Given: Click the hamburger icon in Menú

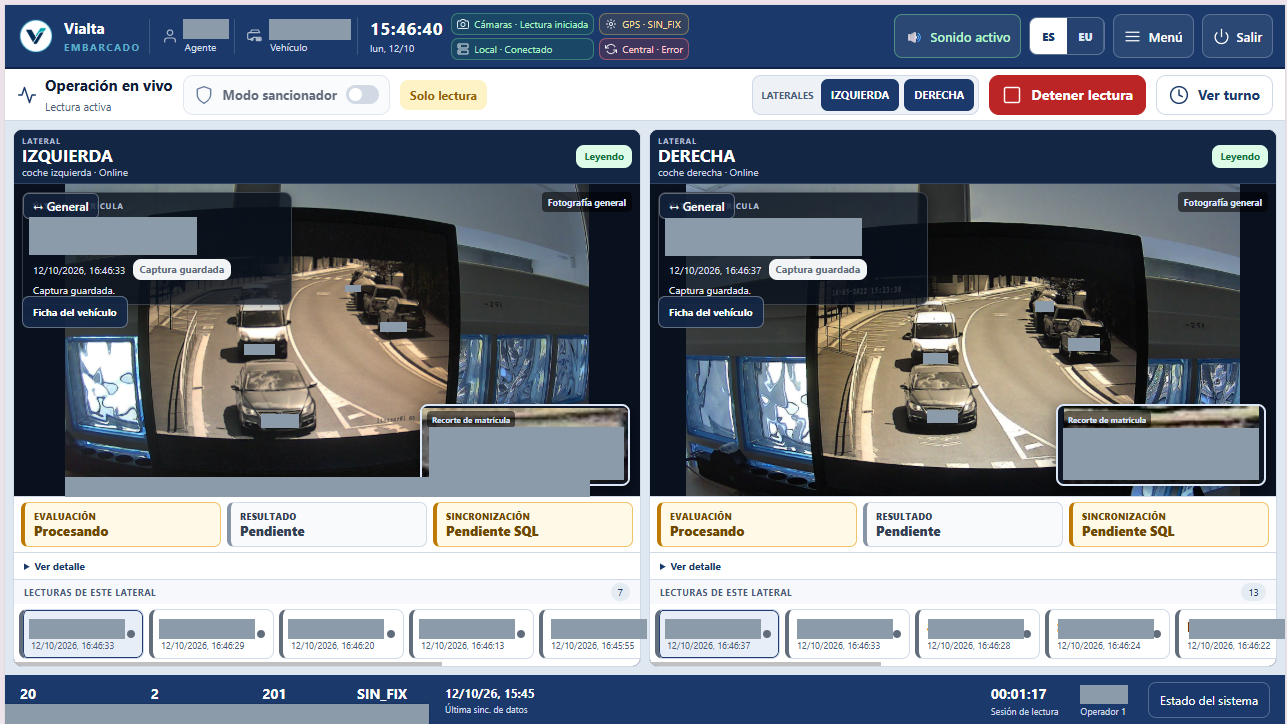Looking at the screenshot, I should (x=1133, y=37).
